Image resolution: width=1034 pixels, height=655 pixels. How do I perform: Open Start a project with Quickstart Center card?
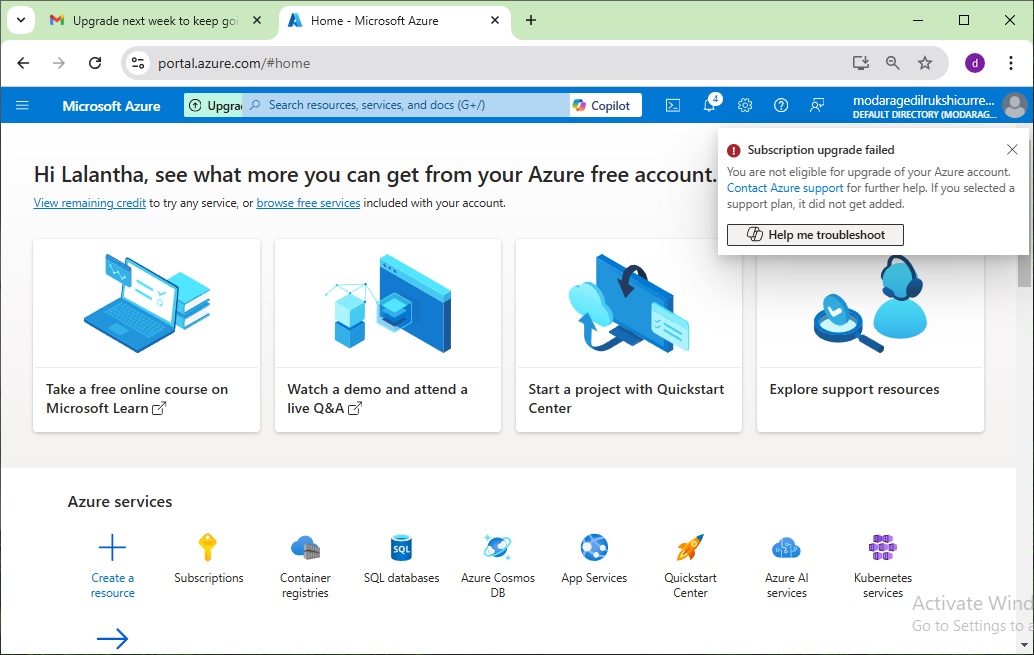[x=628, y=336]
